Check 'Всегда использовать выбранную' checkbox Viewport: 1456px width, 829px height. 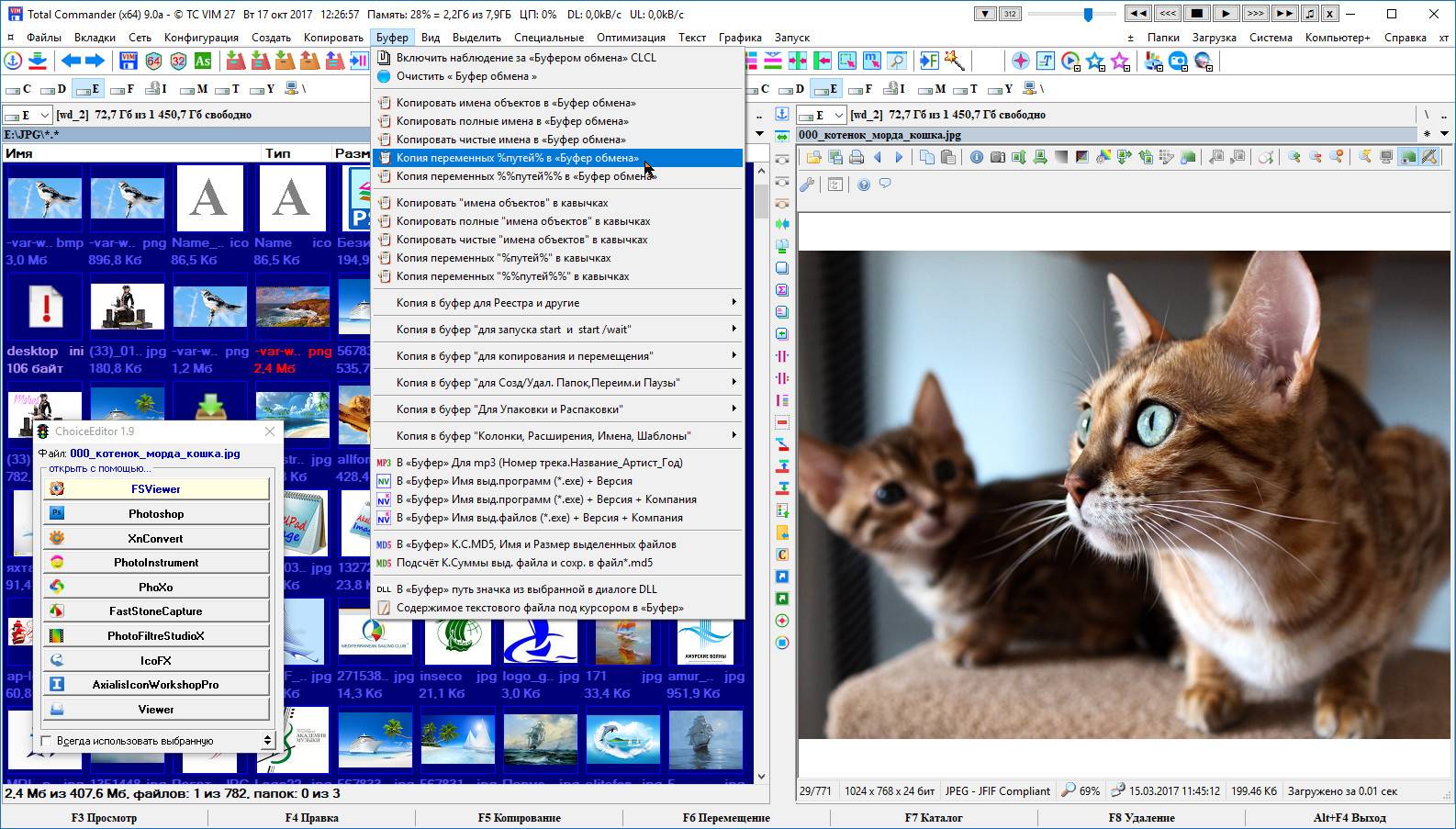[x=46, y=741]
